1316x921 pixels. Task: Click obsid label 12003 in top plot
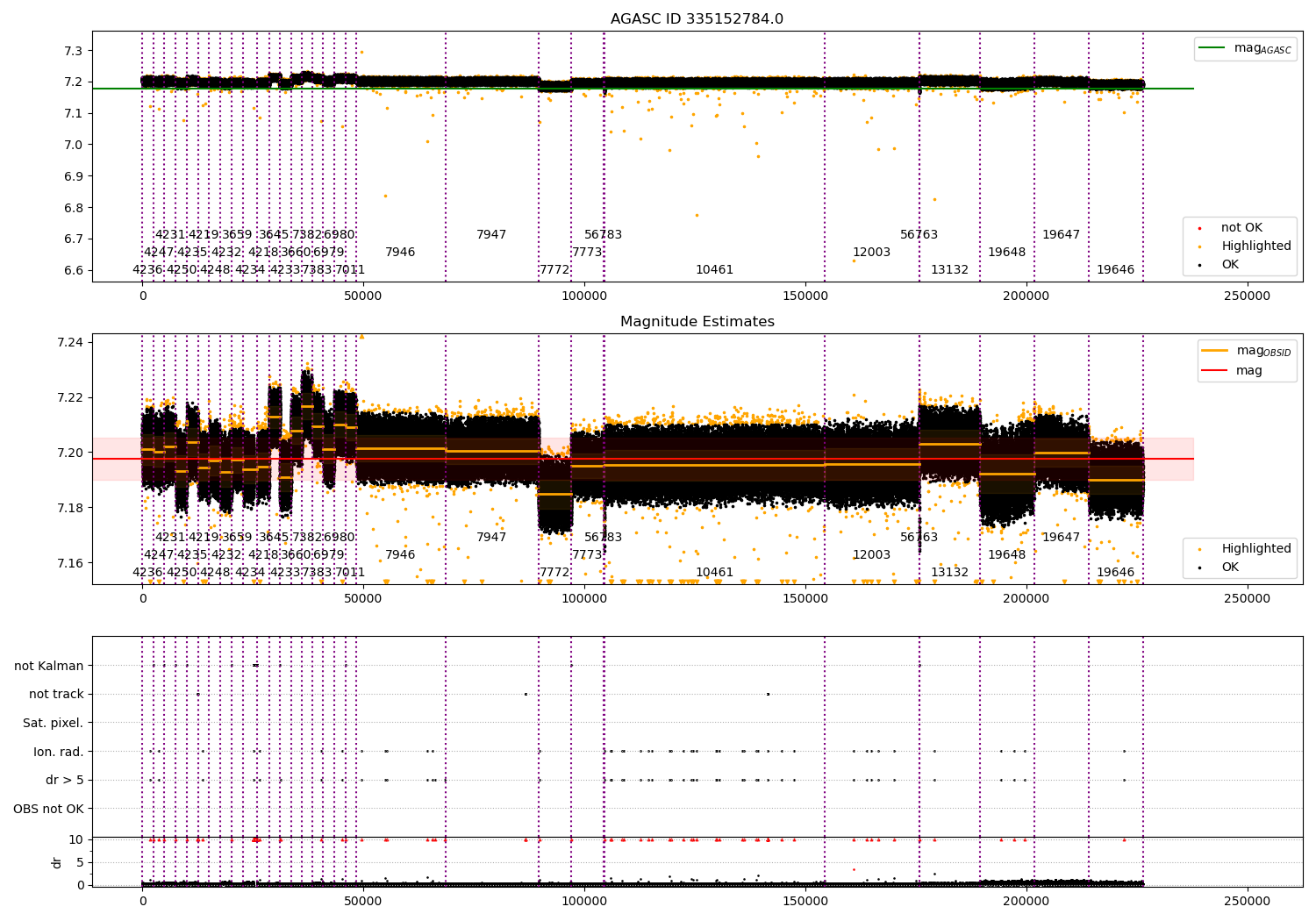(x=871, y=253)
